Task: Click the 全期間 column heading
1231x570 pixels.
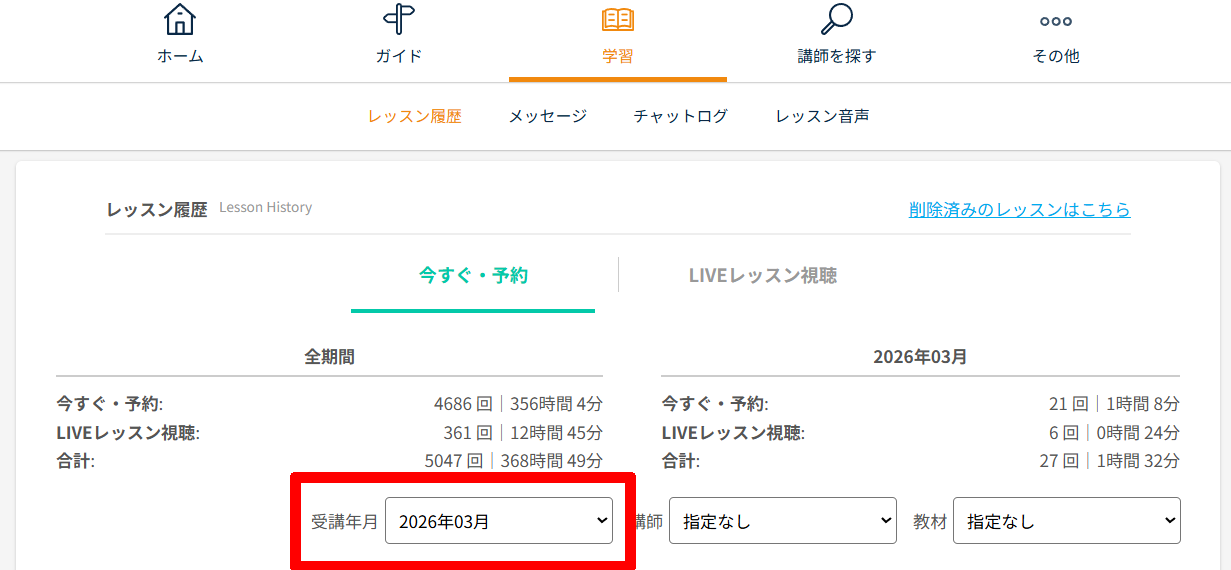Action: [329, 357]
